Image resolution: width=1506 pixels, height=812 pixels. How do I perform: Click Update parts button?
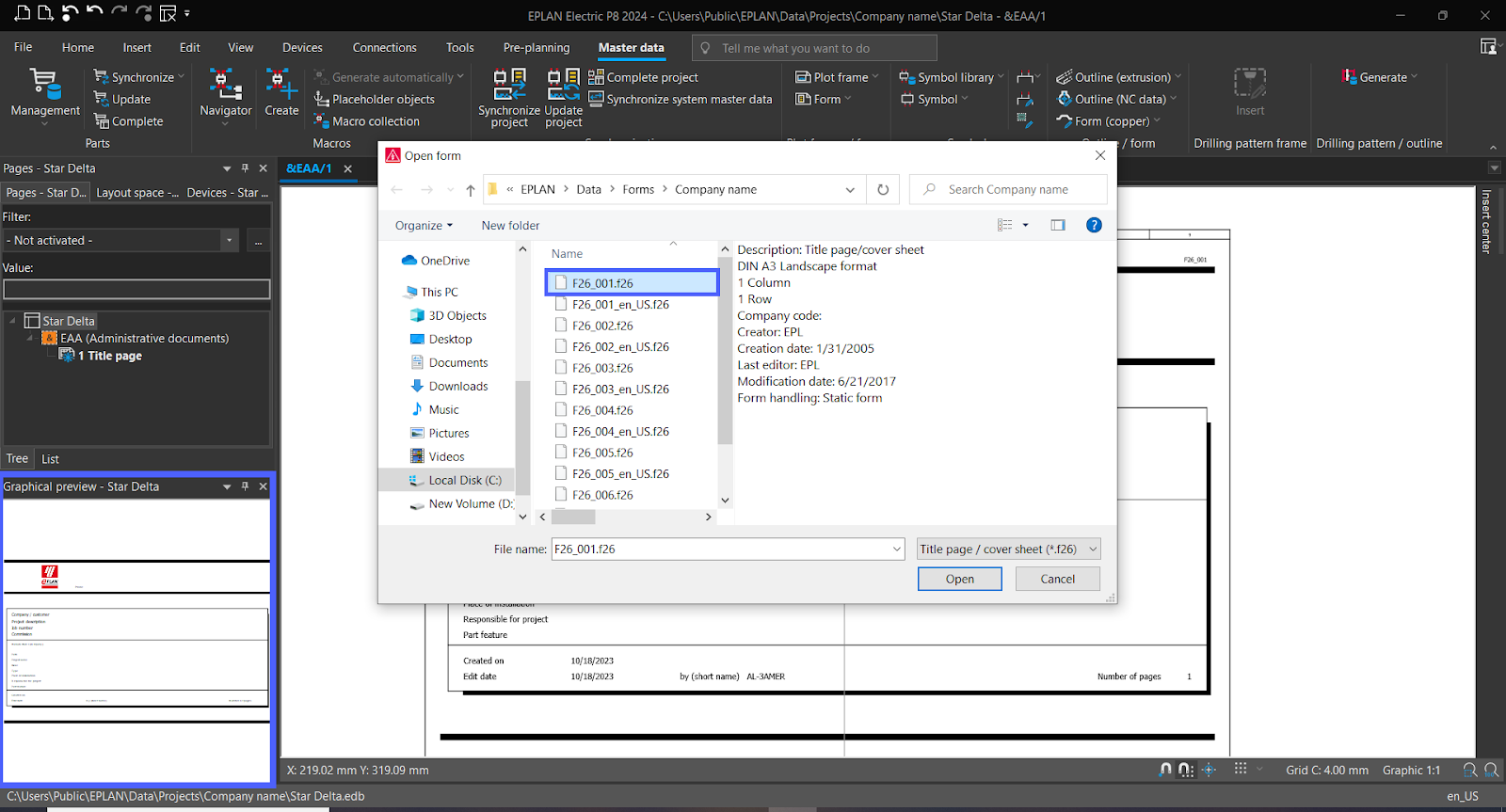pos(122,99)
